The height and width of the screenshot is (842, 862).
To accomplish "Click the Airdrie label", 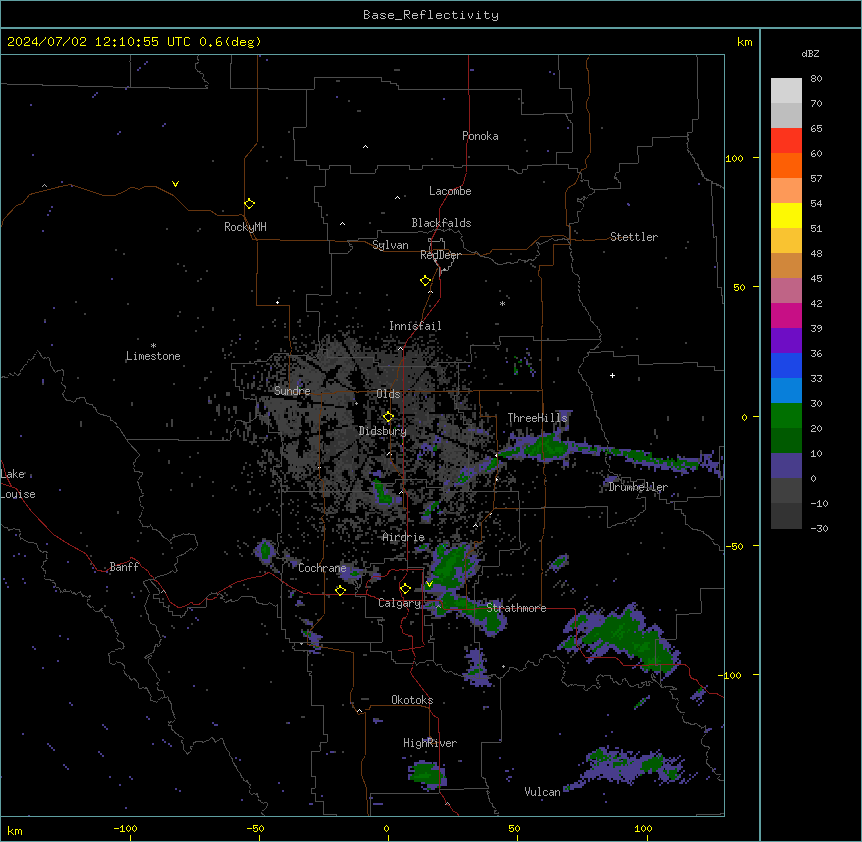I will (404, 537).
